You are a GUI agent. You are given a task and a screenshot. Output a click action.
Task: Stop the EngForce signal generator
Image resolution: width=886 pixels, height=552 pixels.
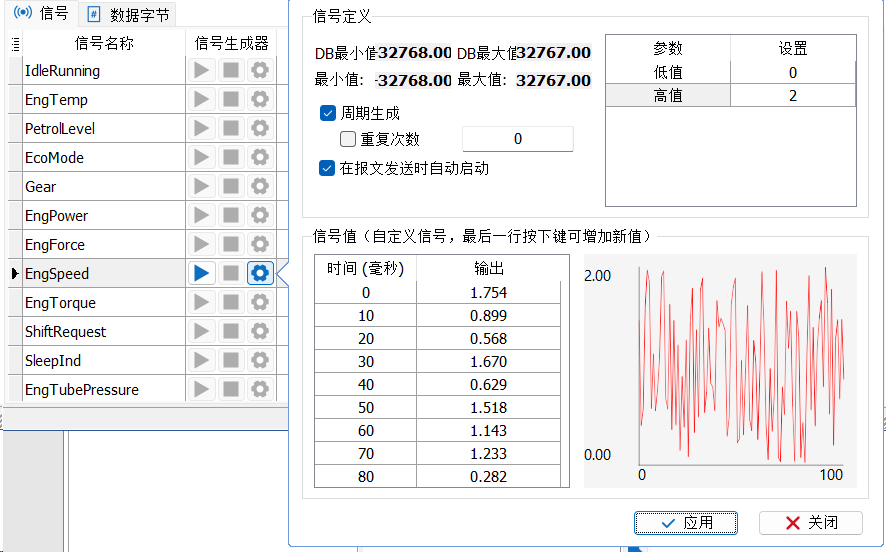click(x=231, y=244)
